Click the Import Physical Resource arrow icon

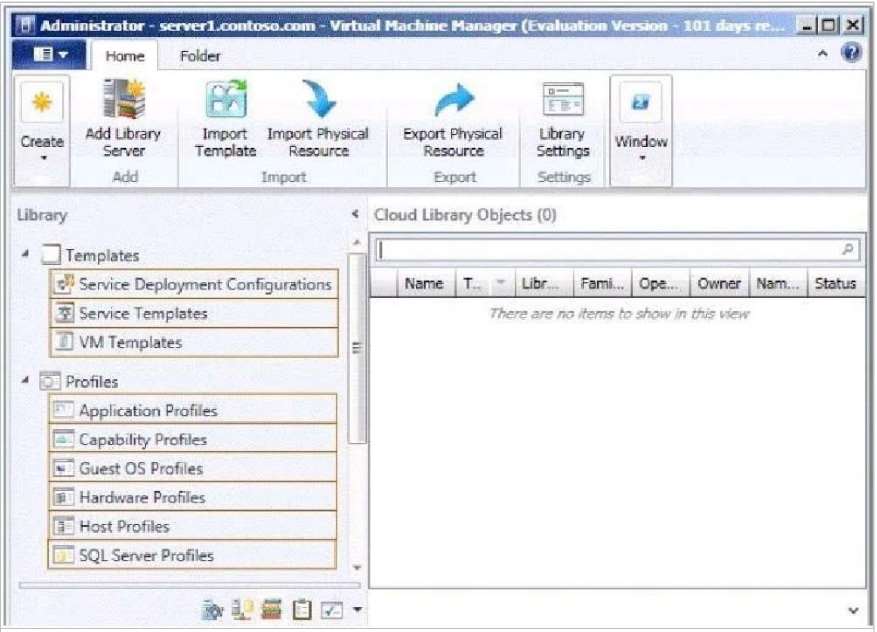point(318,98)
